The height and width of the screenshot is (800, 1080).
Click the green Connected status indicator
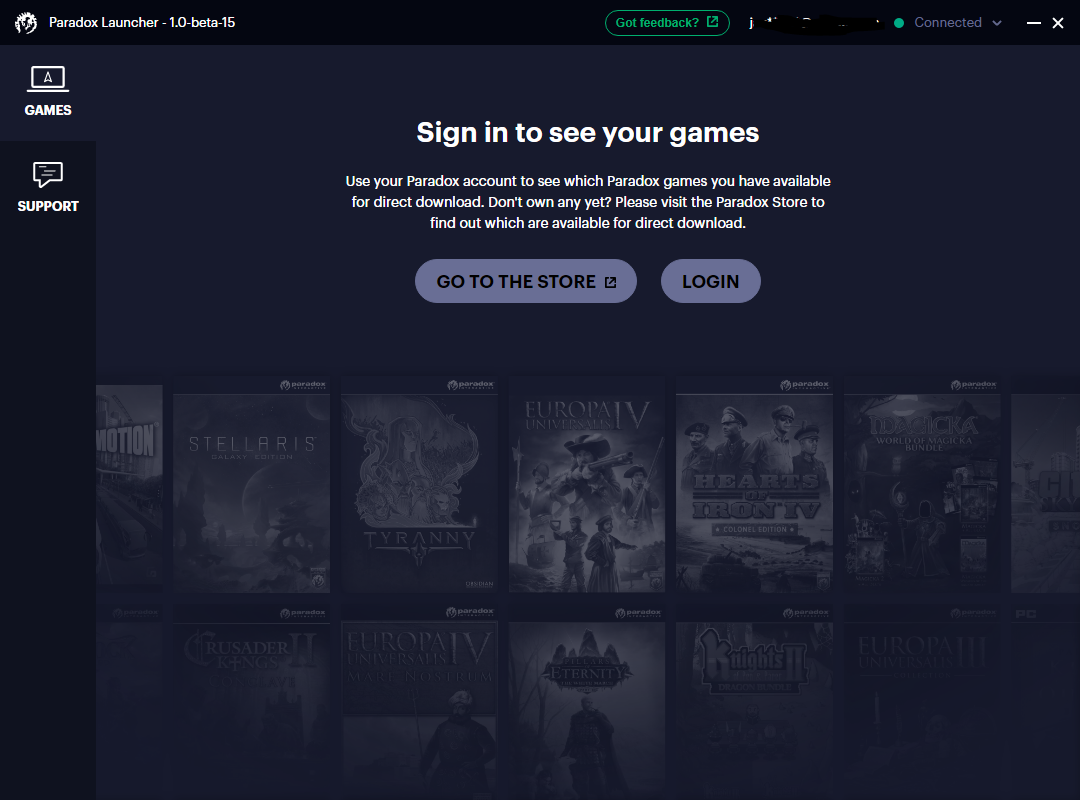tap(899, 23)
